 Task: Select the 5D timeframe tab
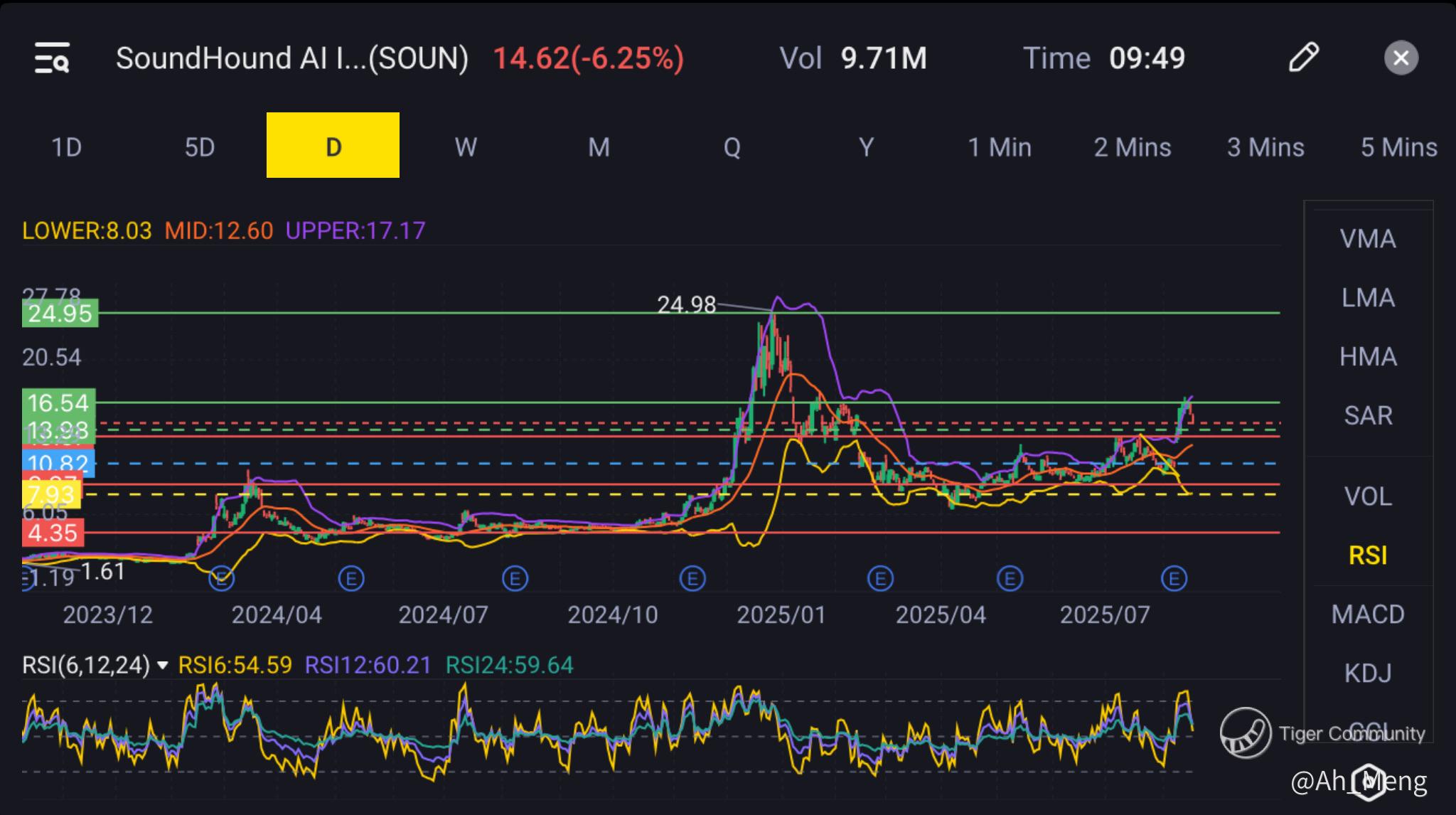200,147
